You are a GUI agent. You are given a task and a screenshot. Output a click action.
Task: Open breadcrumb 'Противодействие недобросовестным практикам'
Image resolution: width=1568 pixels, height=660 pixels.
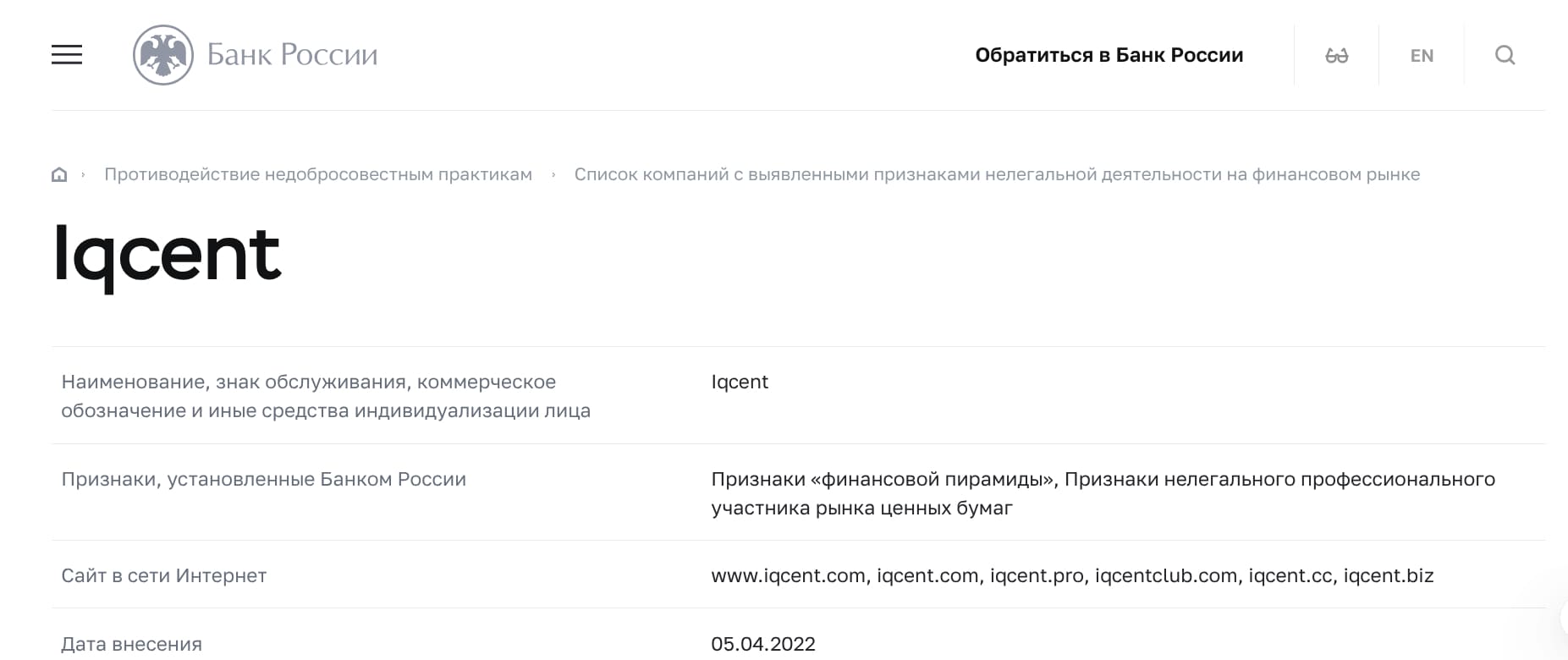(318, 174)
